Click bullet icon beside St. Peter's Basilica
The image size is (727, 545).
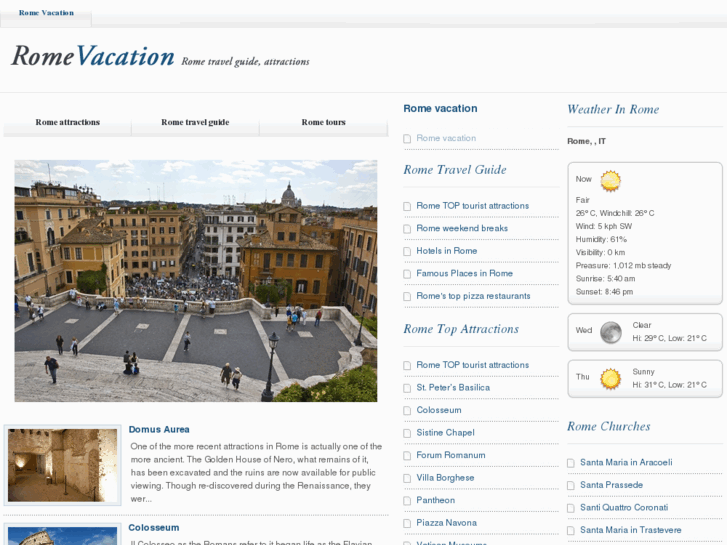(x=407, y=388)
